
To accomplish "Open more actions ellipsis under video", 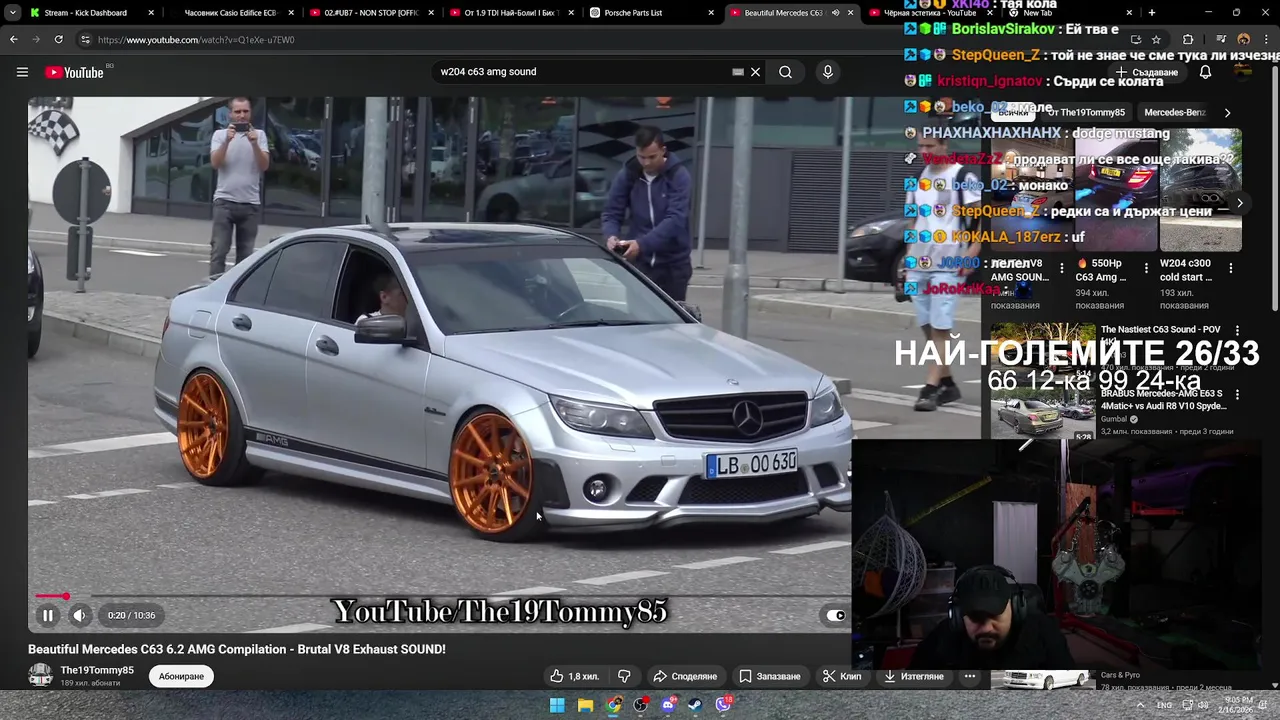I will (970, 677).
